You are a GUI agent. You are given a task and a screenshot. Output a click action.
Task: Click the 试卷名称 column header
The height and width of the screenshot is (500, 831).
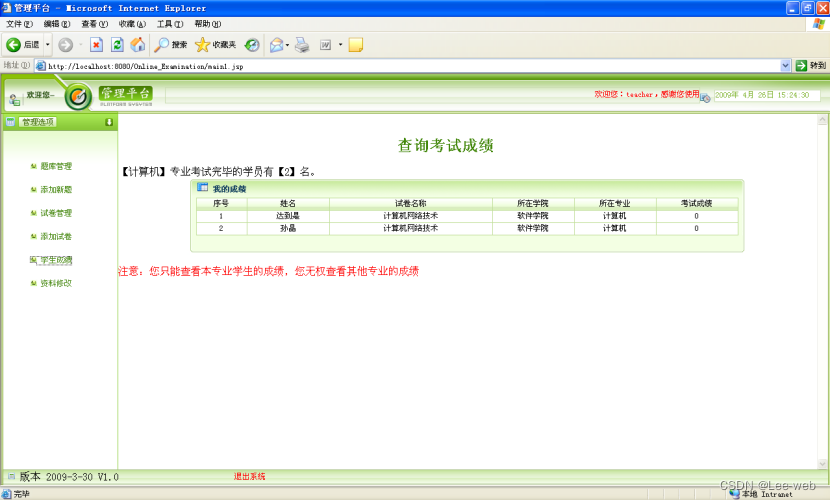(x=411, y=203)
